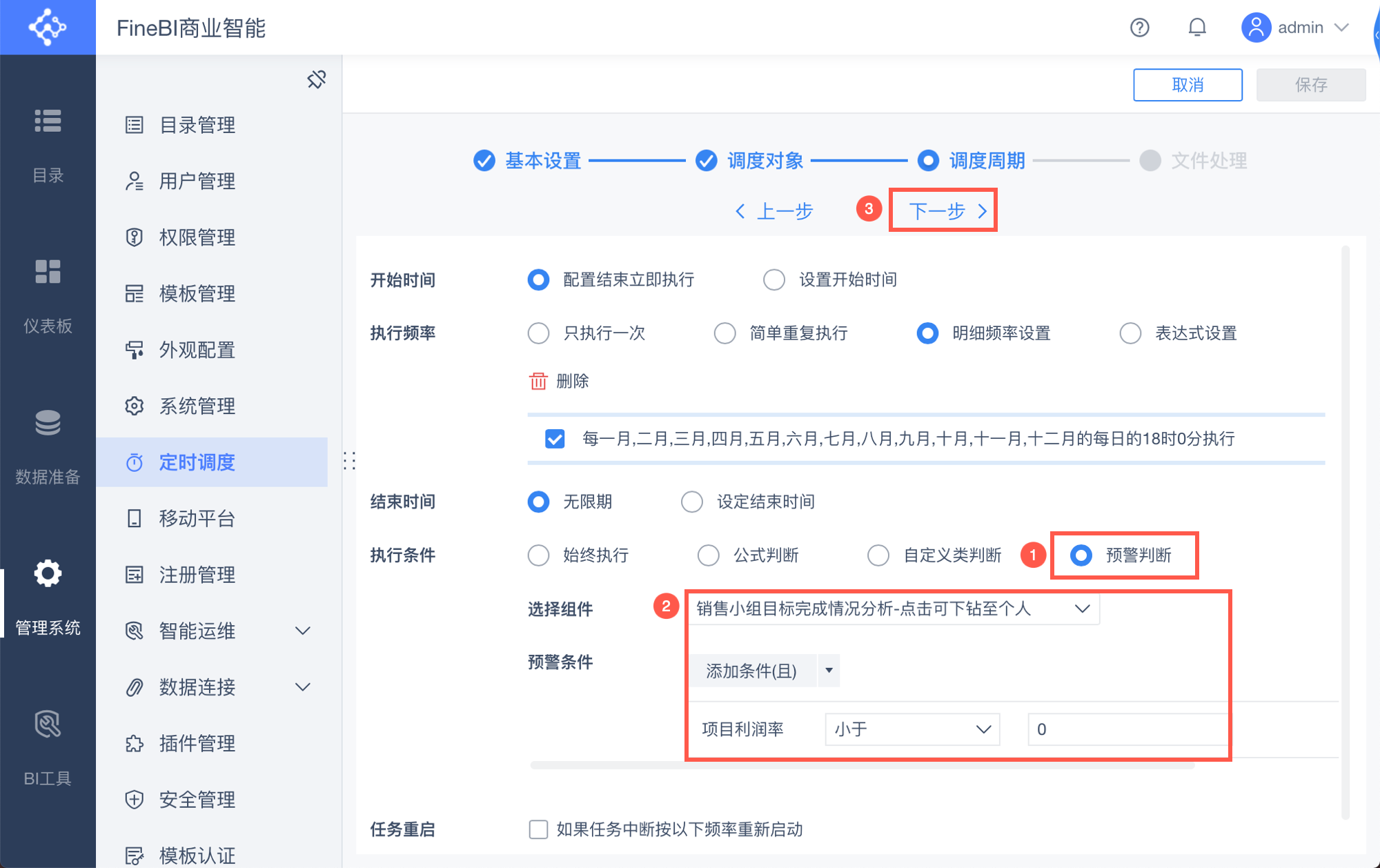Click the red trash delete icon
This screenshot has height=868, width=1380.
pos(538,381)
